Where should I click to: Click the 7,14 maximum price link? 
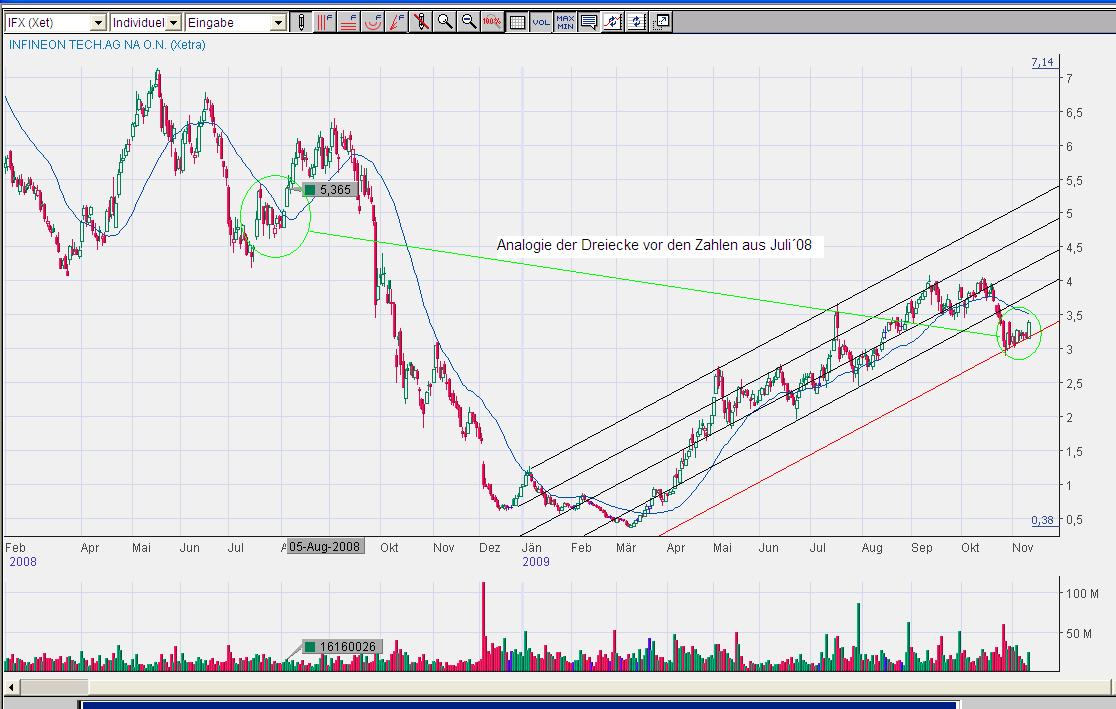(1042, 62)
